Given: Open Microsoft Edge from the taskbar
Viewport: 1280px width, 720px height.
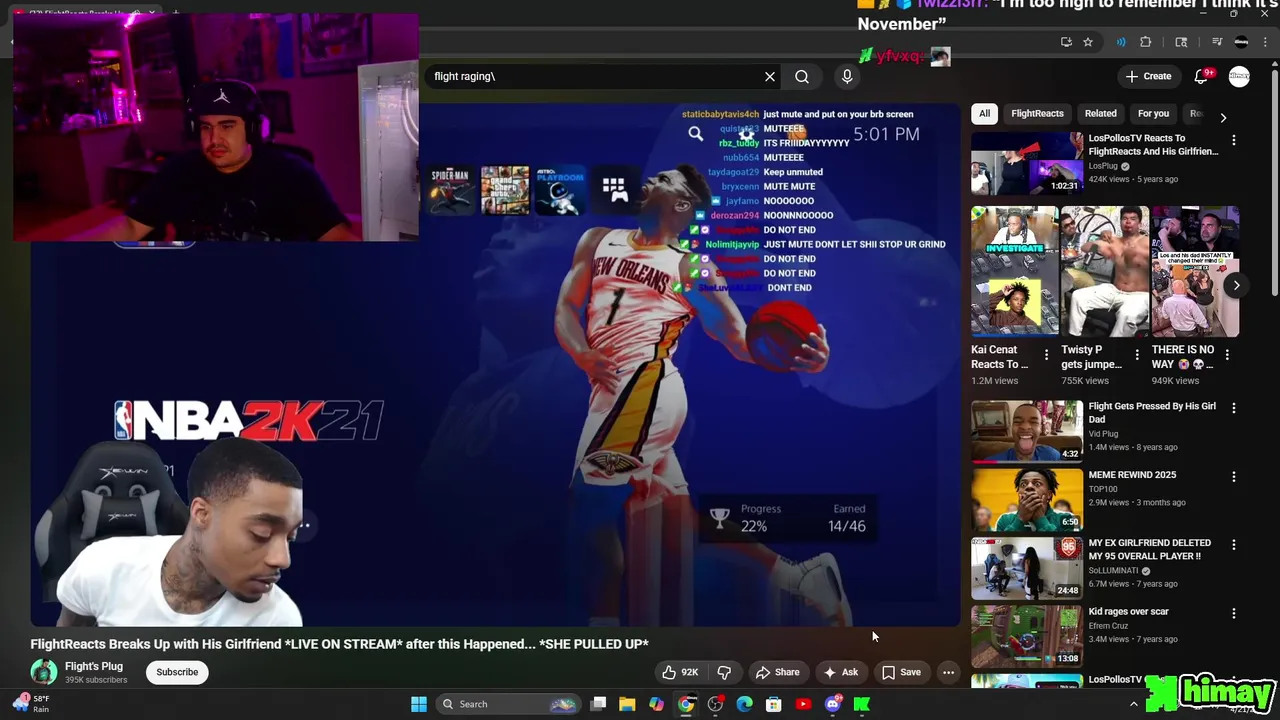Looking at the screenshot, I should (744, 704).
